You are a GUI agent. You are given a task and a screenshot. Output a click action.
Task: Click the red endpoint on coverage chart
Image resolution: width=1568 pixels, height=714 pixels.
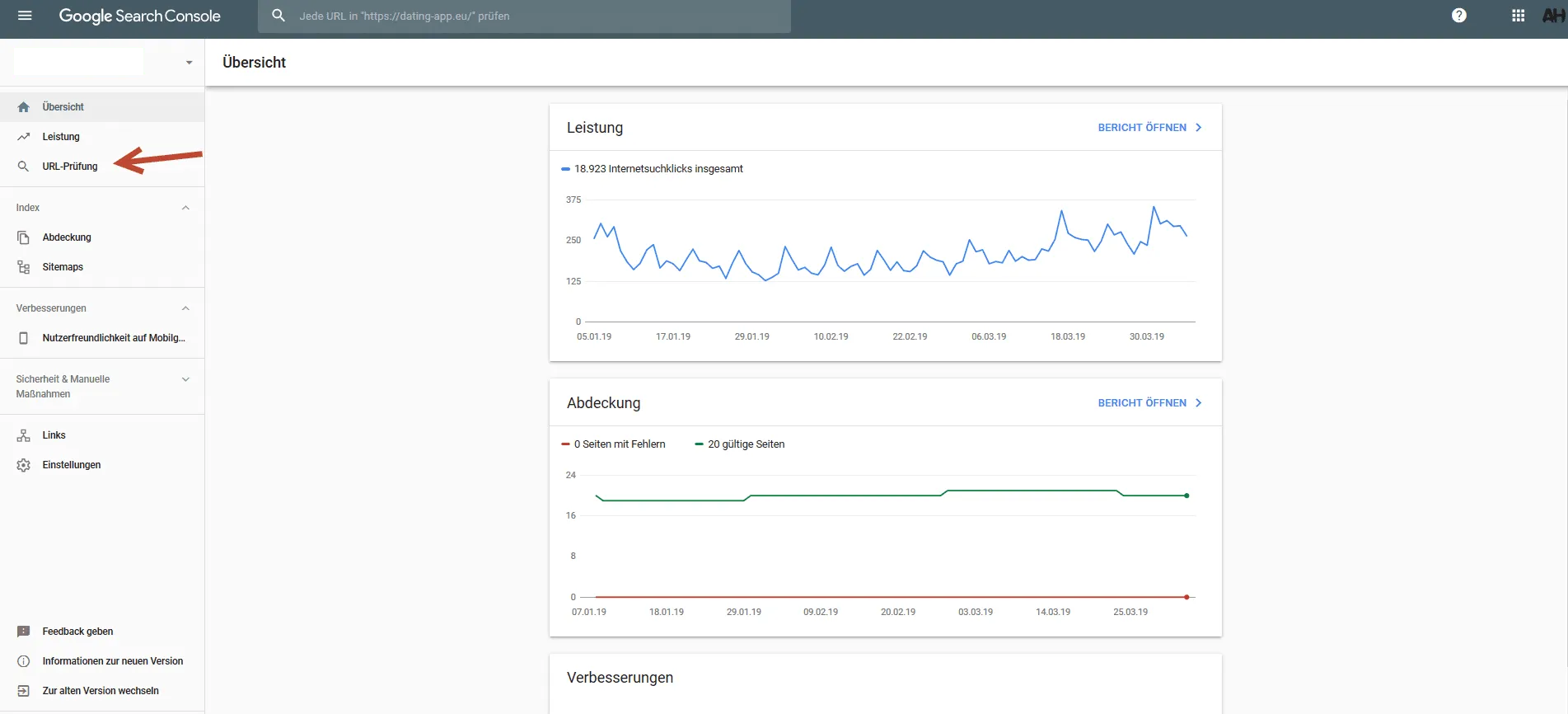(1187, 597)
